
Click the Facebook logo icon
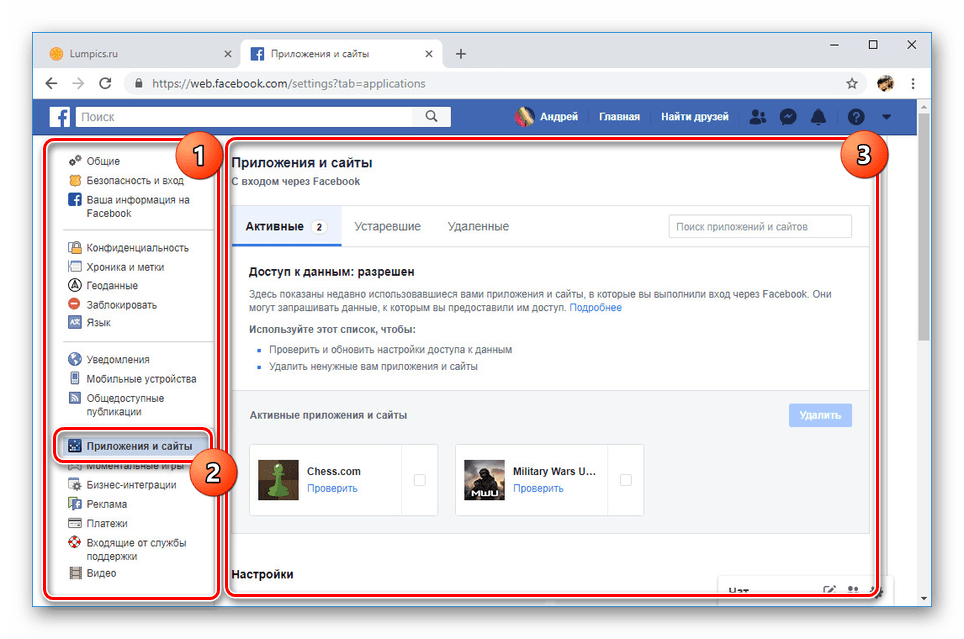pyautogui.click(x=61, y=117)
